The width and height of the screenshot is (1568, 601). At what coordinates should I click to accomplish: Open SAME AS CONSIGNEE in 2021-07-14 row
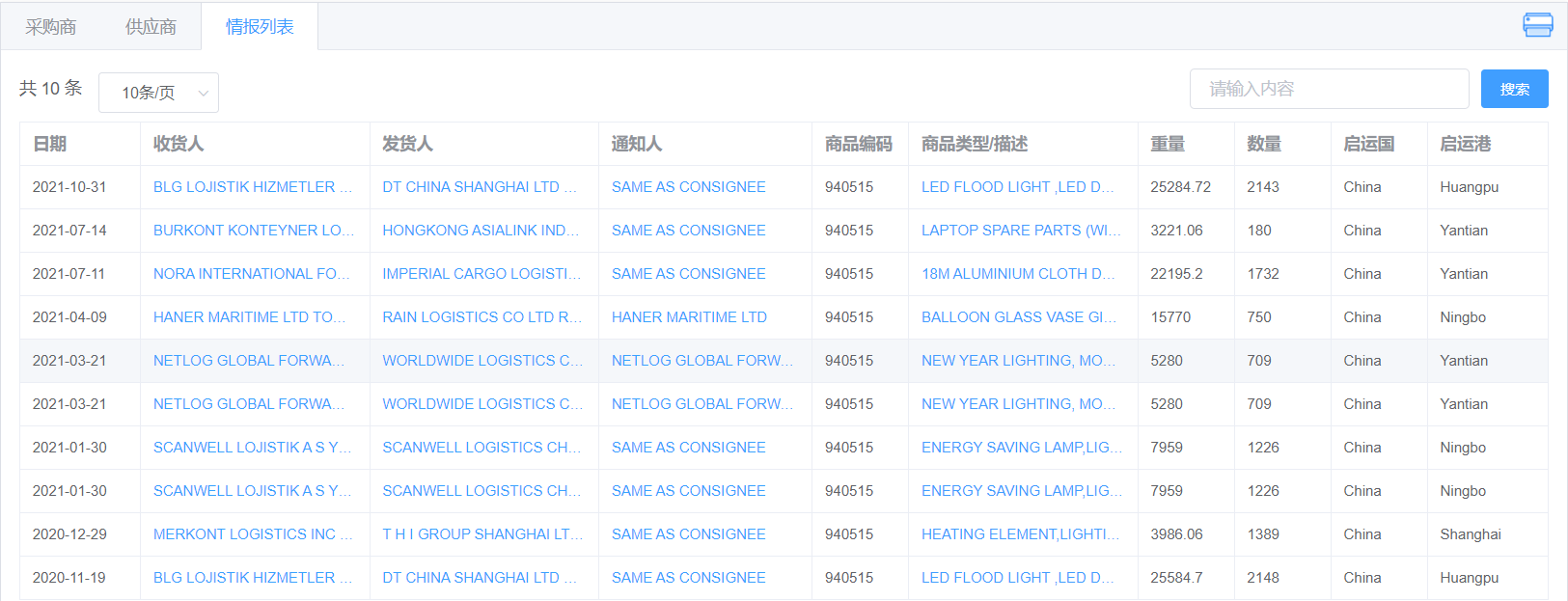coord(689,231)
